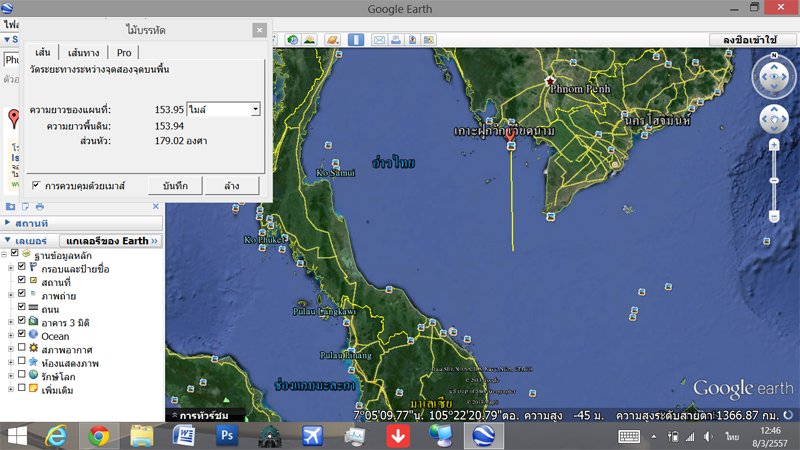Image resolution: width=800 pixels, height=450 pixels.
Task: Click the zoom slider handle on map
Action: coord(774,181)
